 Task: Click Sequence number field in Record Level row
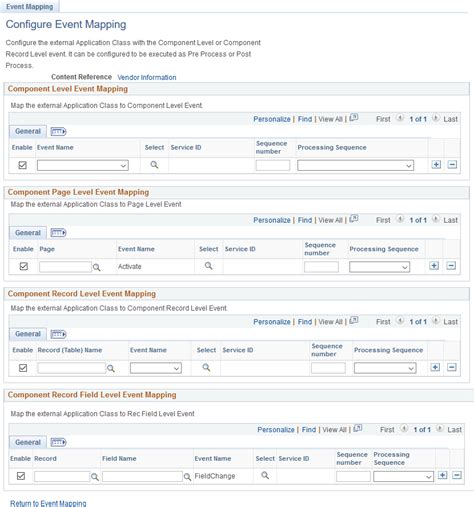[328, 368]
